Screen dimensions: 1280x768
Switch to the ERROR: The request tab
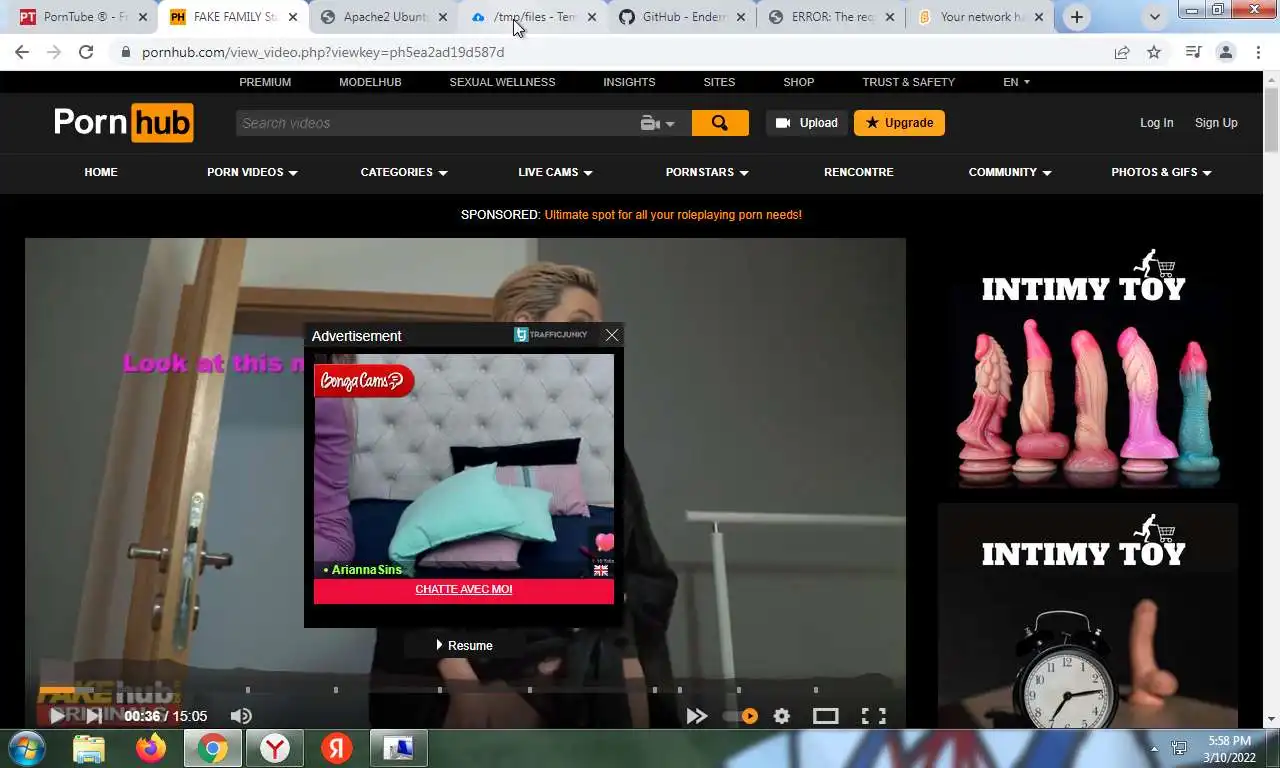832,17
